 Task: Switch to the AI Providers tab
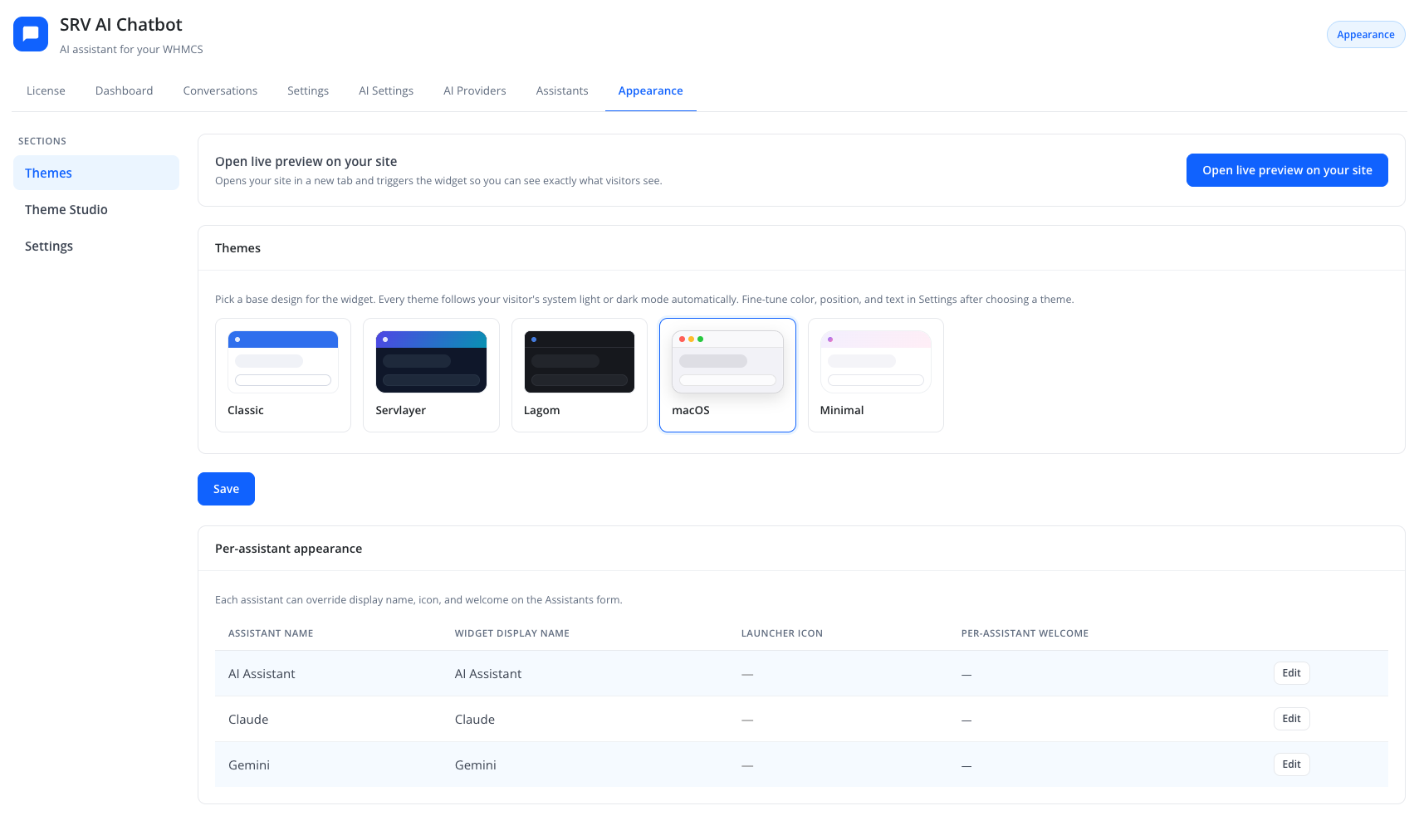pos(475,90)
